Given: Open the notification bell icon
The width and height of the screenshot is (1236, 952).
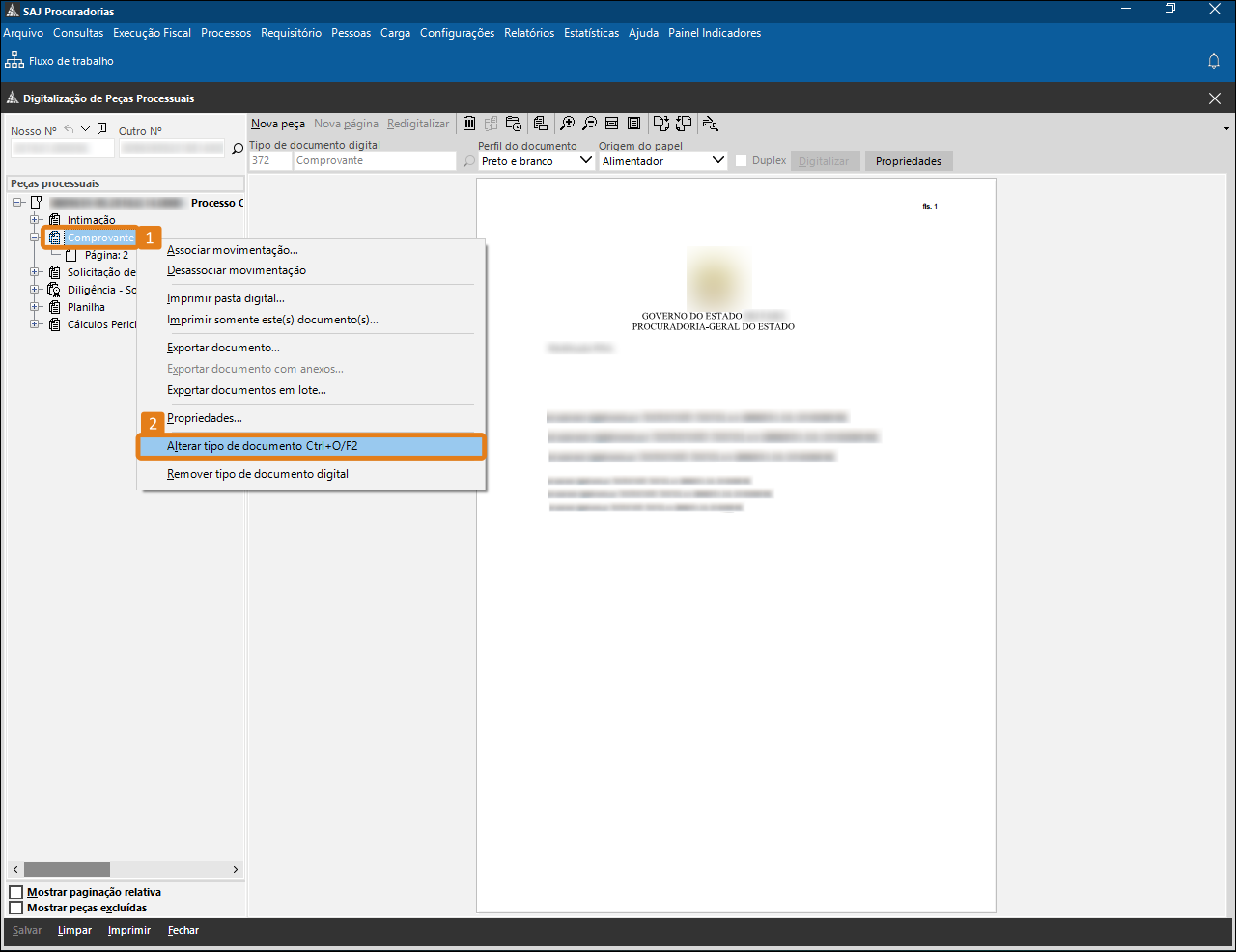Looking at the screenshot, I should (1214, 61).
